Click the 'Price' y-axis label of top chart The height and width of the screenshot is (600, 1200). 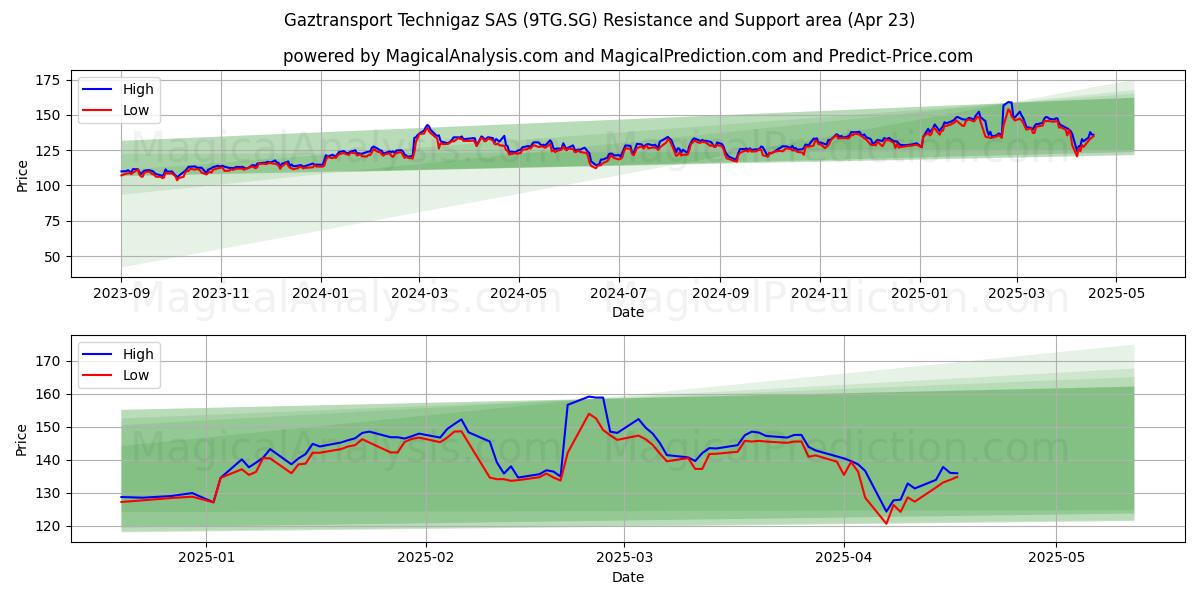click(22, 175)
